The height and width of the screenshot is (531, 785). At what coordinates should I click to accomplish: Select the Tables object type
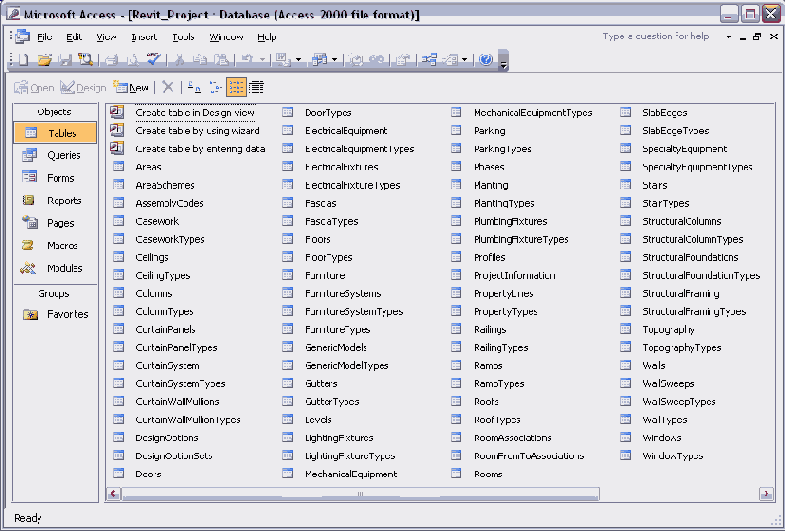coord(55,133)
